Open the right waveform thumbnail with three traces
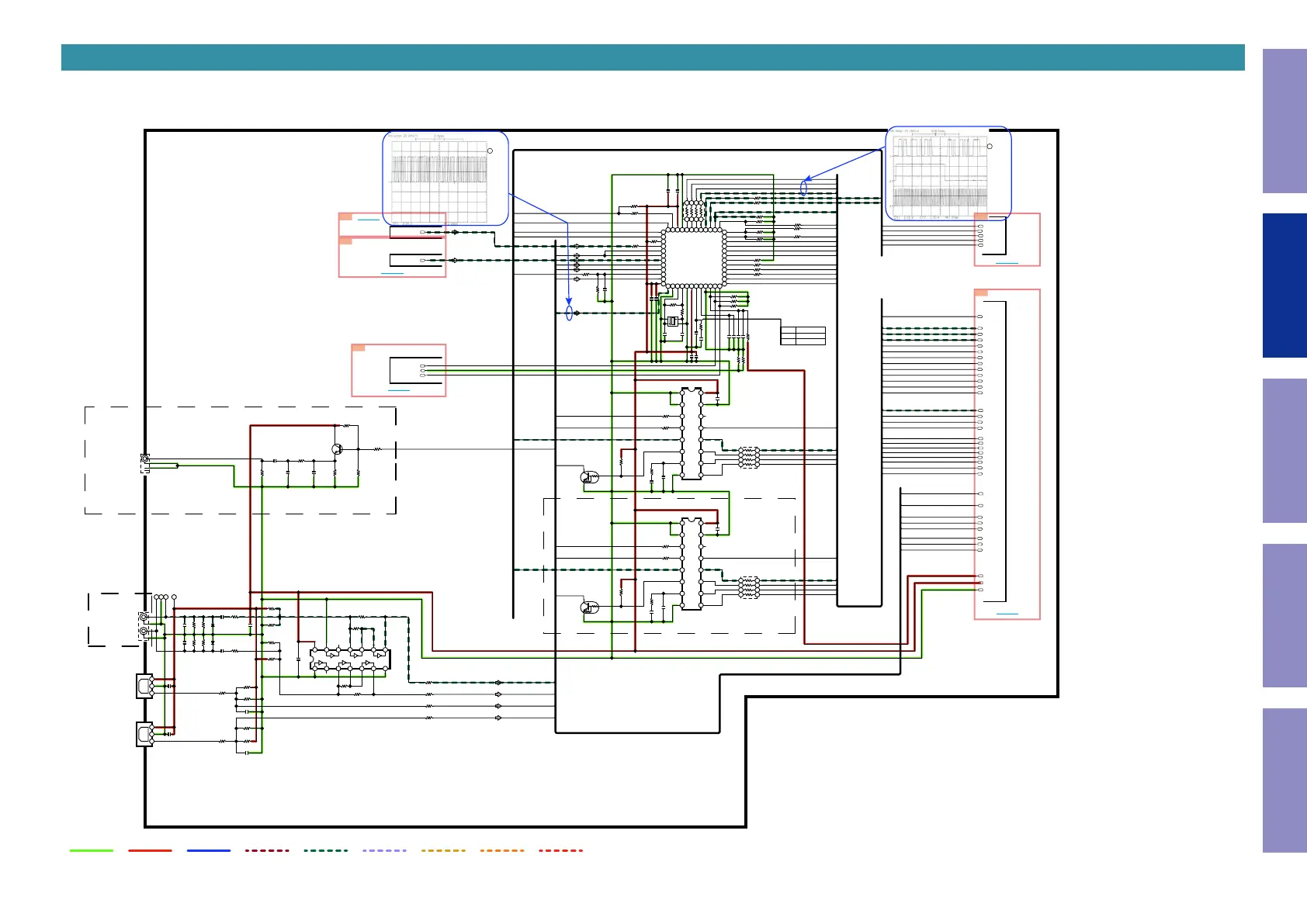 pyautogui.click(x=948, y=174)
